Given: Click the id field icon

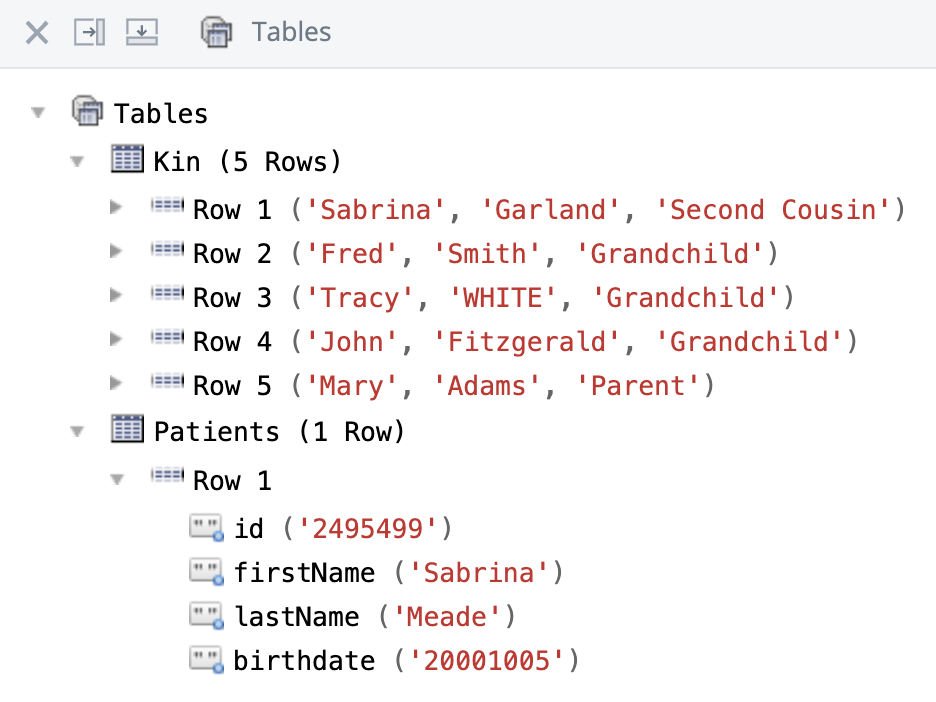Looking at the screenshot, I should point(206,527).
